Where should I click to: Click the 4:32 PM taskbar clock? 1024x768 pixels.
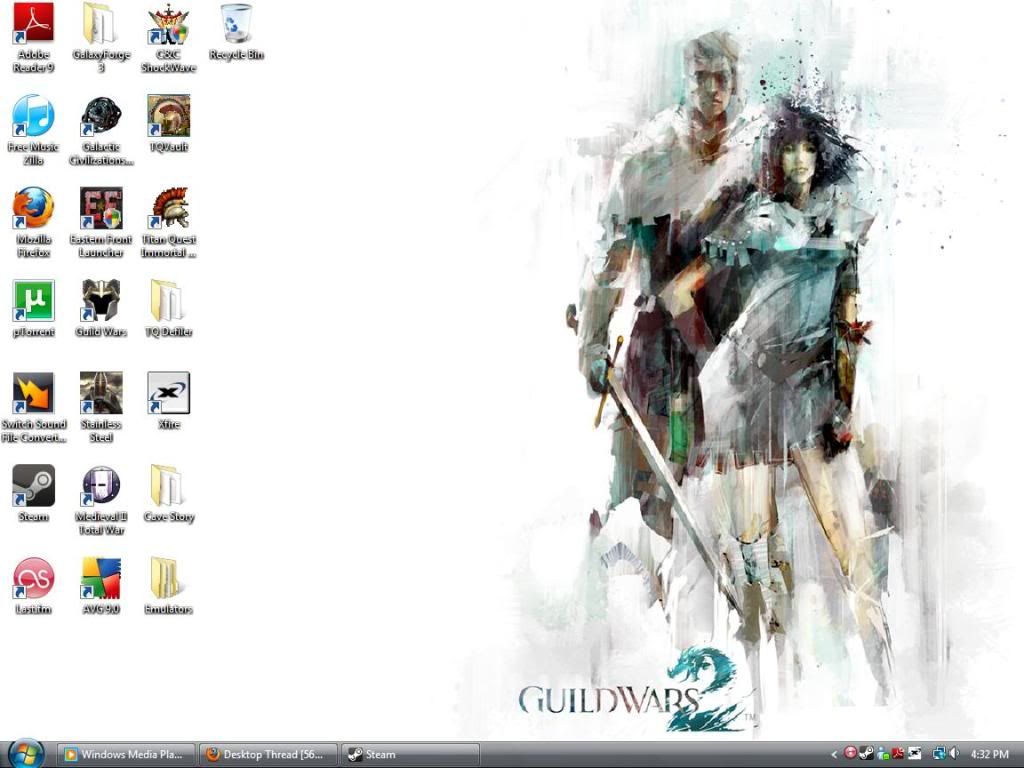tap(989, 754)
